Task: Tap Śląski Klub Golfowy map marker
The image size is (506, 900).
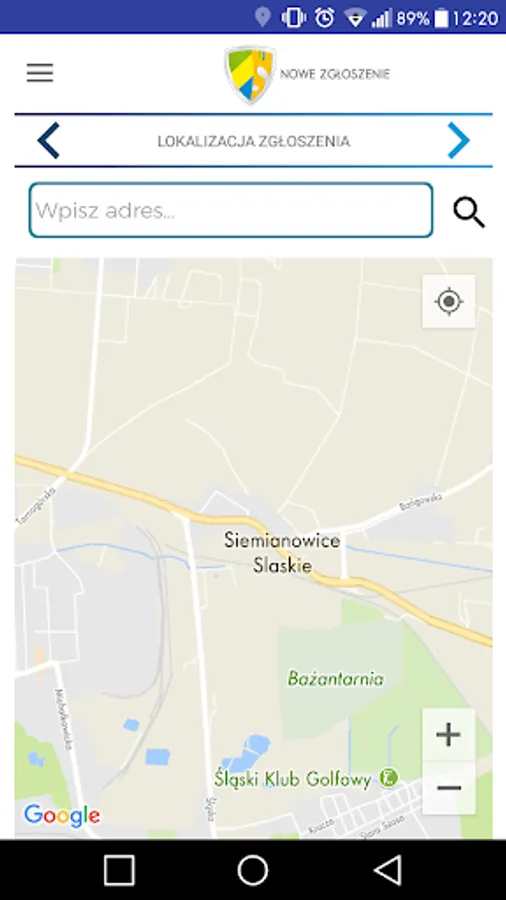Action: coord(390,778)
